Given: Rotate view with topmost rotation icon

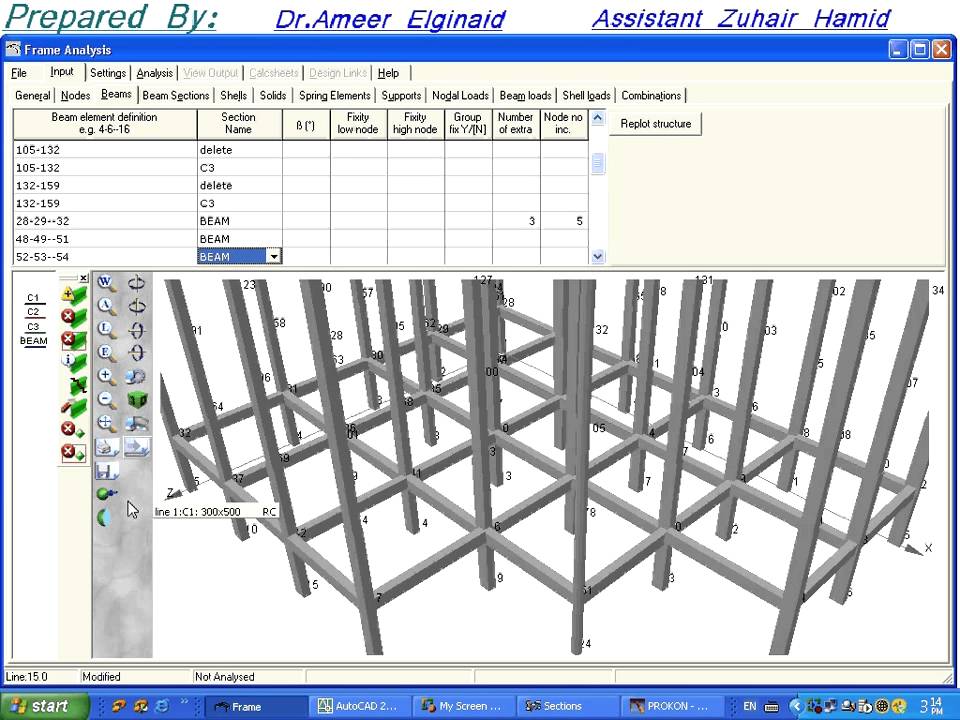Looking at the screenshot, I should coord(137,283).
